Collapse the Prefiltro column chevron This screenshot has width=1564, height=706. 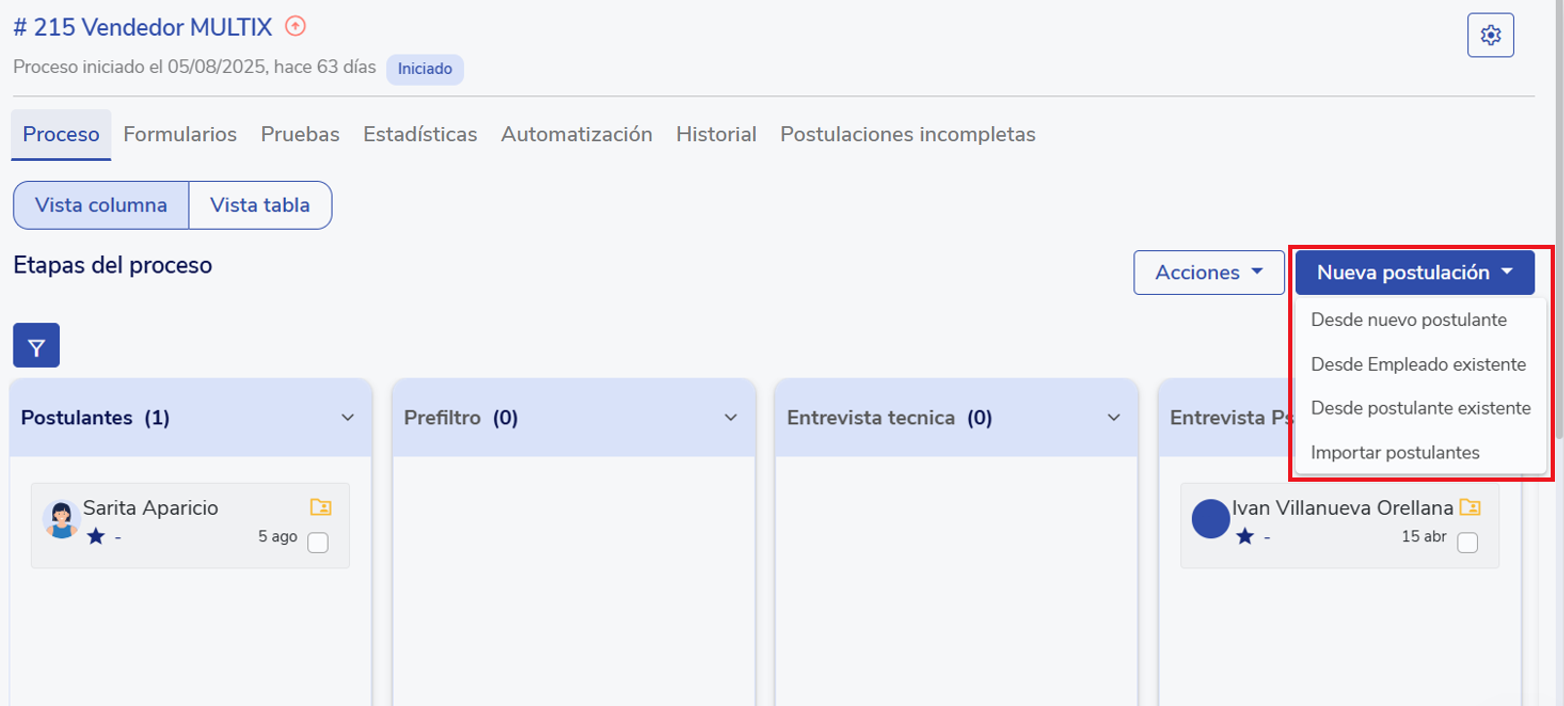pos(731,417)
